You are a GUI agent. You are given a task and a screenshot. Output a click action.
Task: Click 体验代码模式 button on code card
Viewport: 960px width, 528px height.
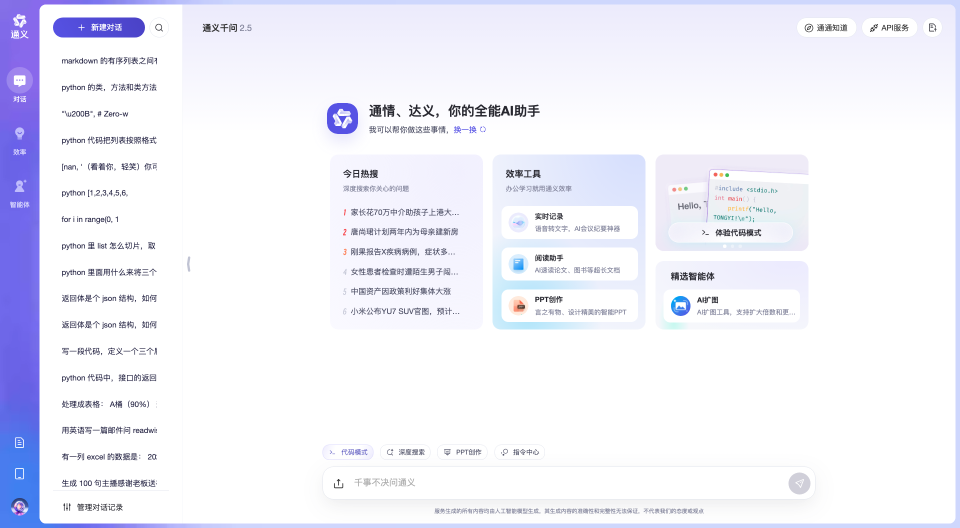click(x=730, y=233)
